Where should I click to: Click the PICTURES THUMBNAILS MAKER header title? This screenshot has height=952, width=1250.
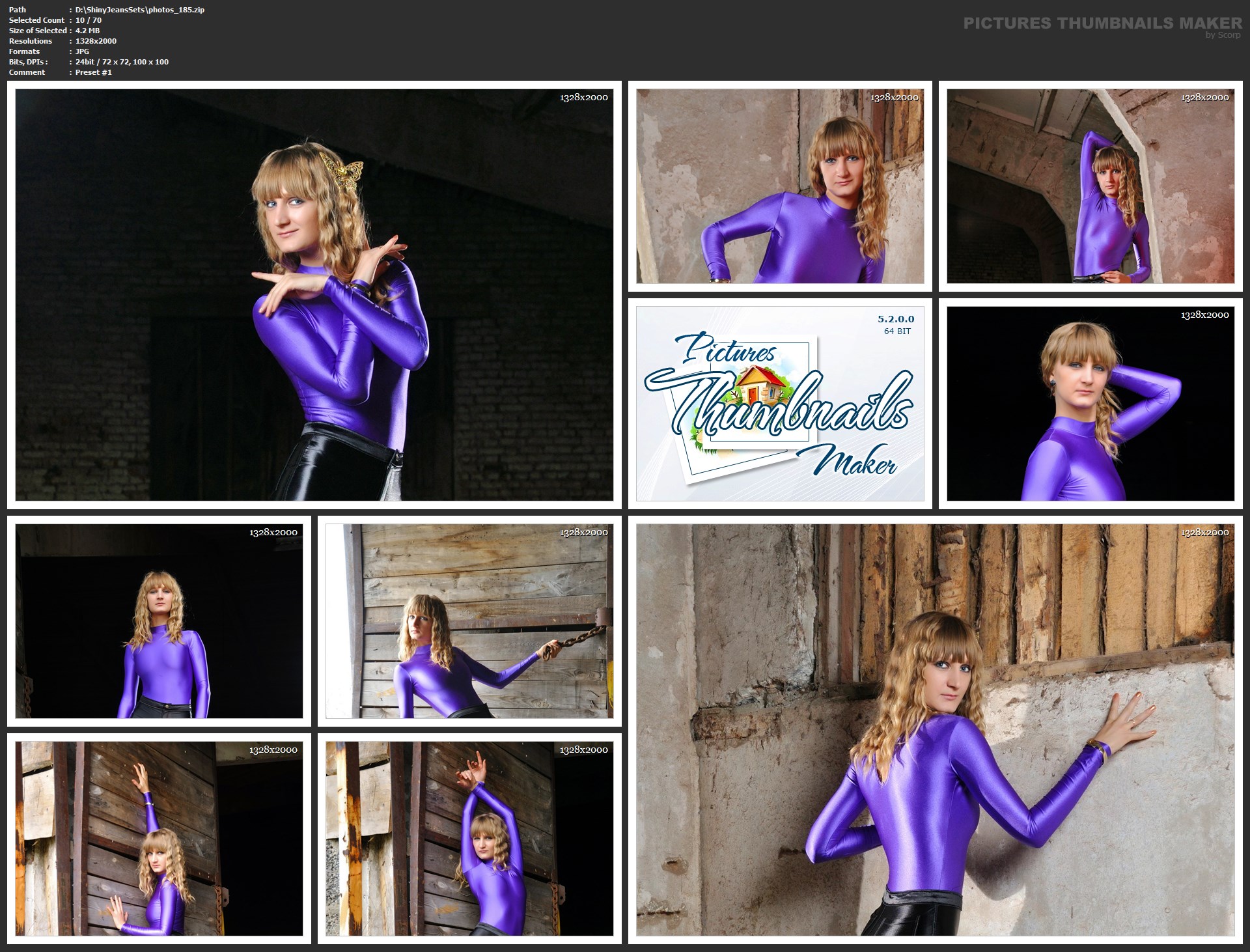coord(1103,23)
